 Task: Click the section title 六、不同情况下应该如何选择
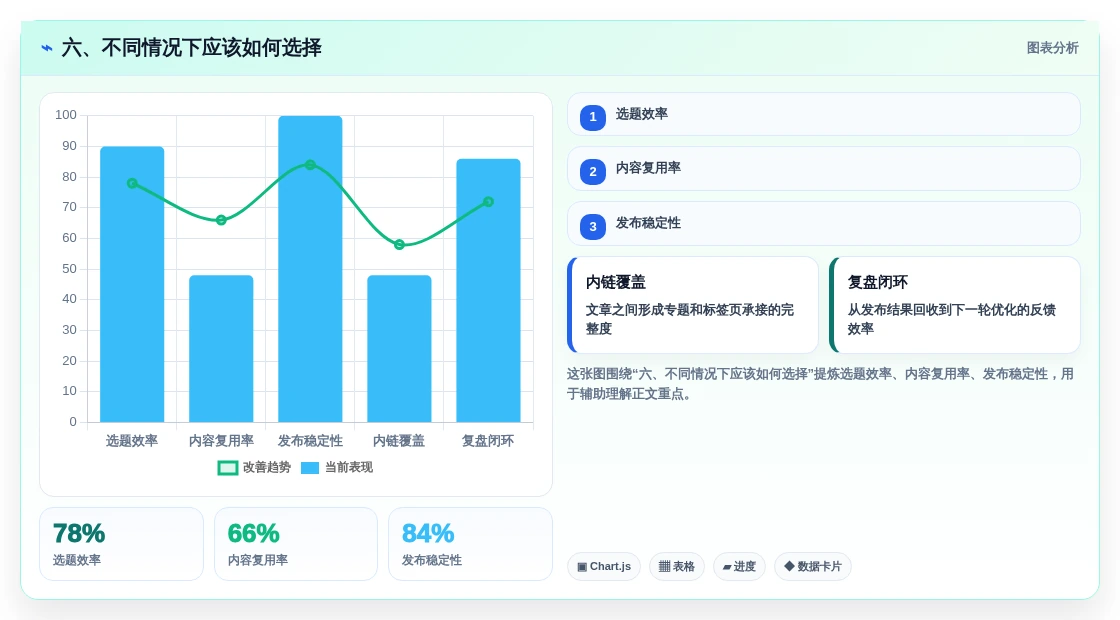[191, 48]
